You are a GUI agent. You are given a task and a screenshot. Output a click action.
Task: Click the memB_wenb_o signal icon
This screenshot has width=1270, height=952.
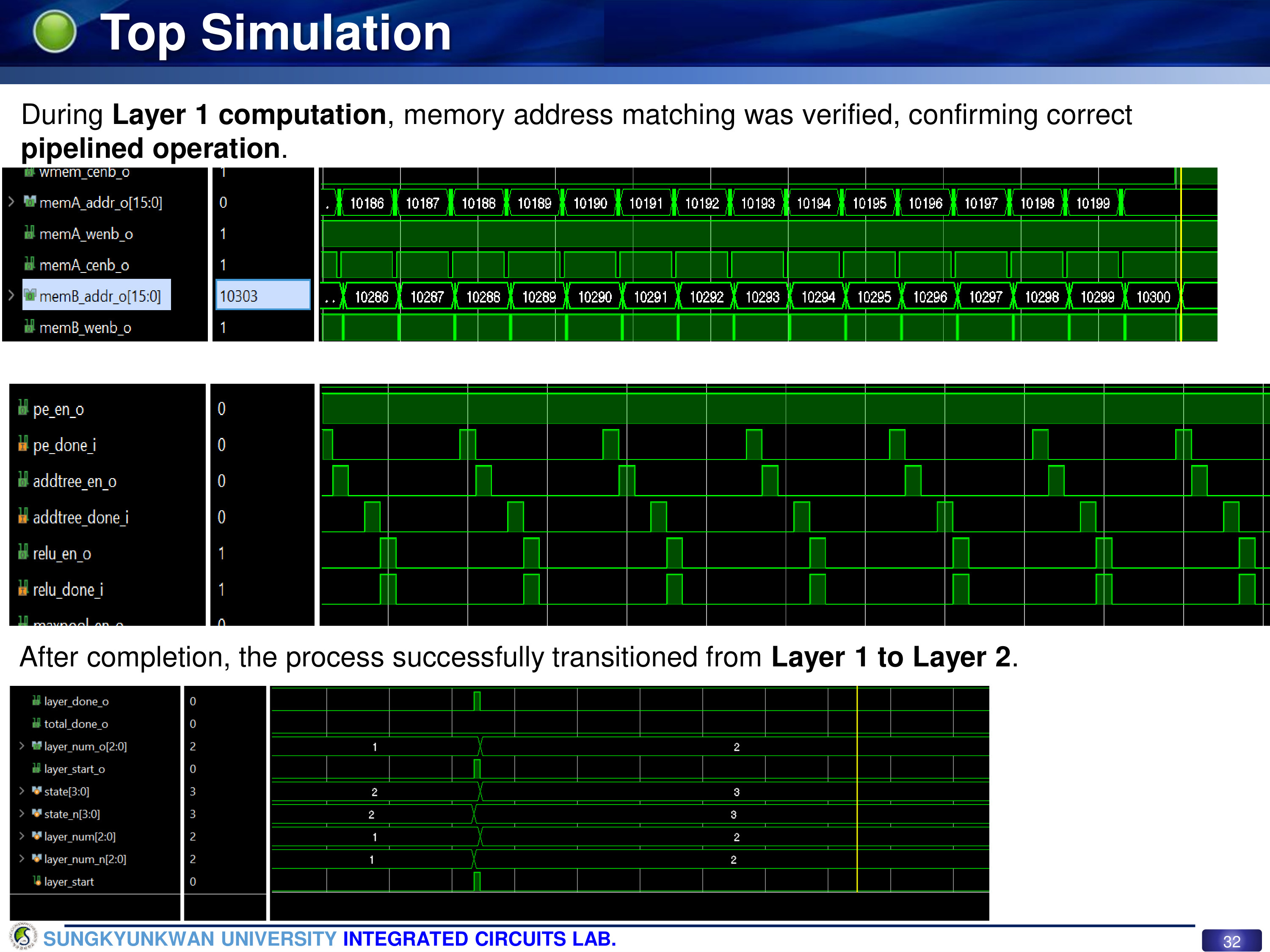pyautogui.click(x=30, y=327)
